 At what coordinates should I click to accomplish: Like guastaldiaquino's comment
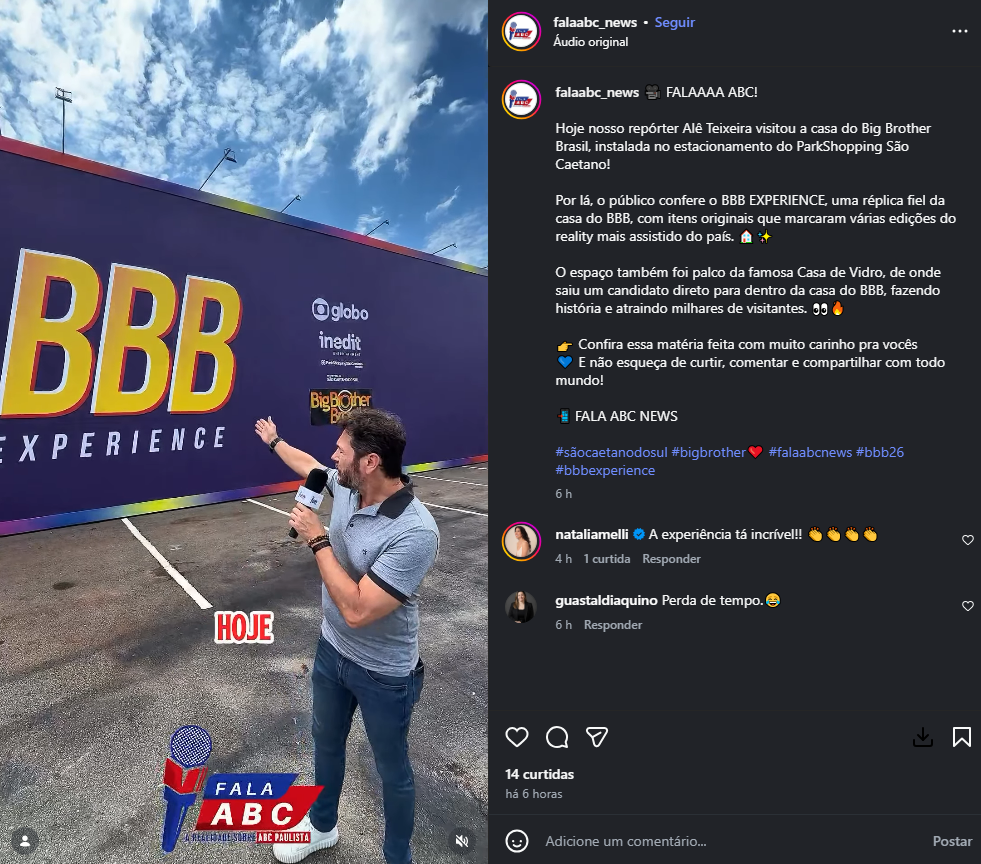tap(967, 606)
